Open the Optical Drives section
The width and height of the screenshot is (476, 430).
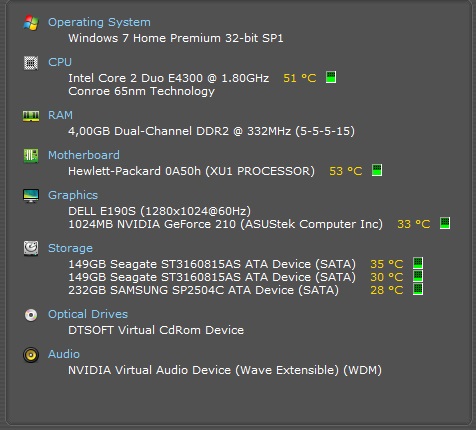[x=88, y=314]
